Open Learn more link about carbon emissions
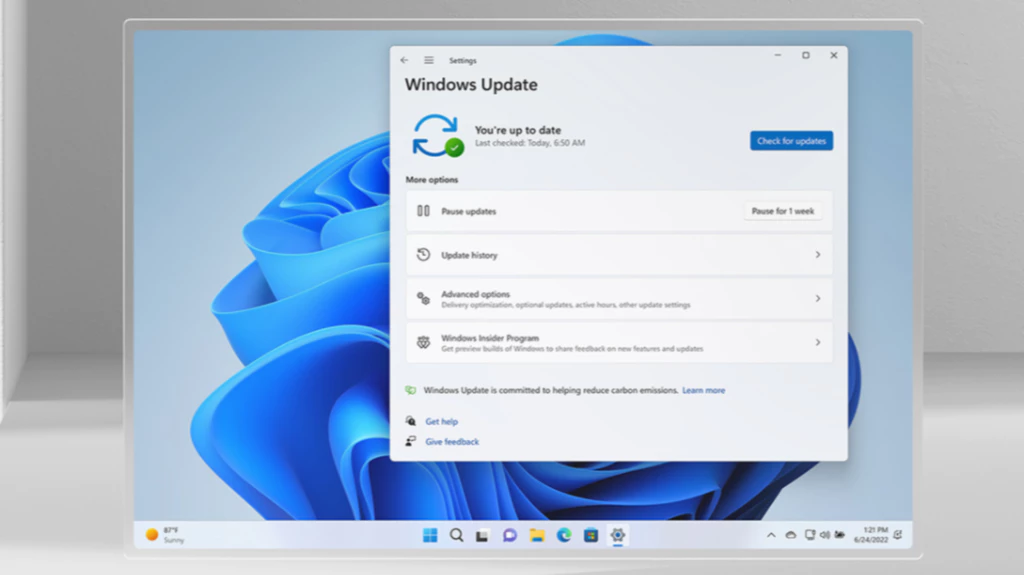The width and height of the screenshot is (1024, 575). [703, 390]
